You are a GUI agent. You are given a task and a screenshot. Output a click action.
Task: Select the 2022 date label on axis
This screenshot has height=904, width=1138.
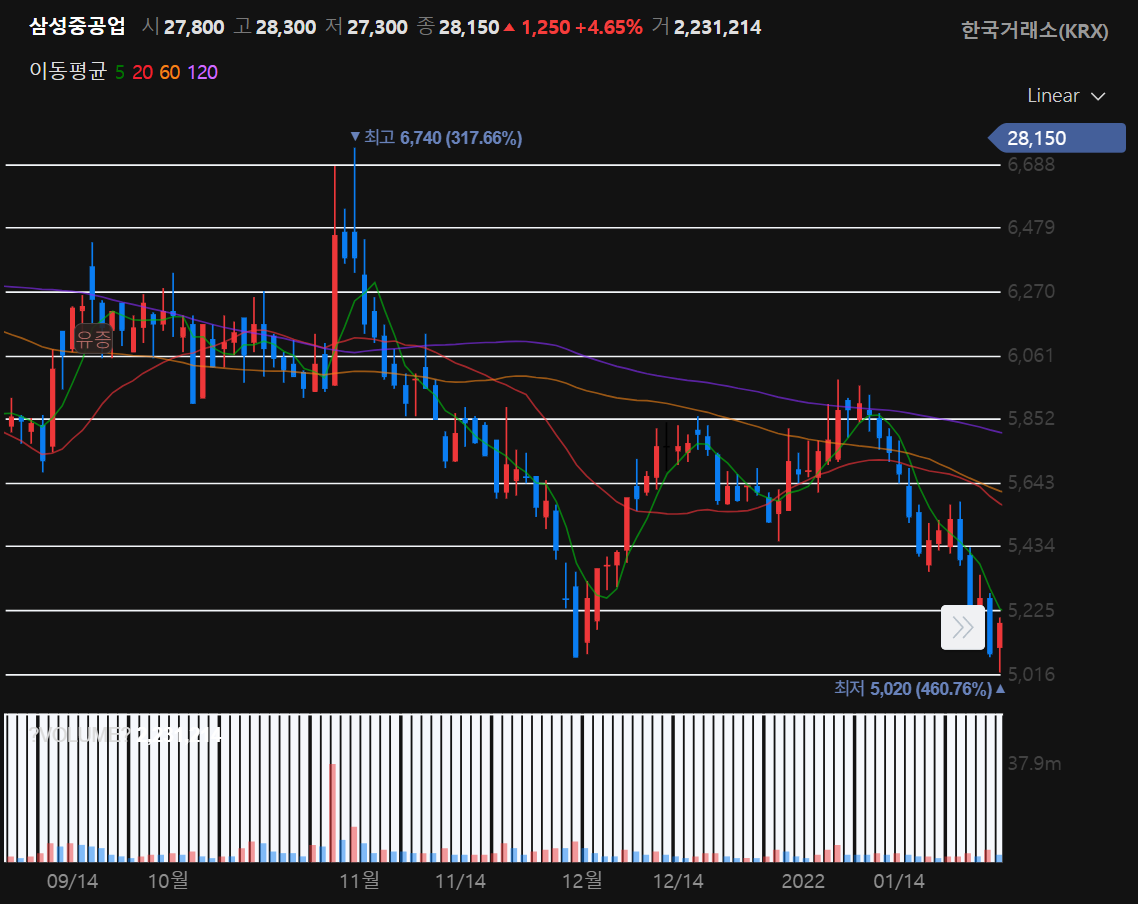click(x=802, y=881)
